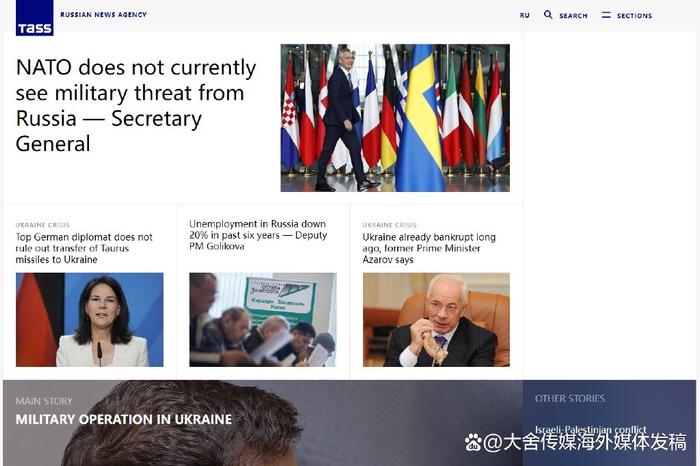Open the Sections hamburger menu icon
This screenshot has height=466, width=700.
606,15
